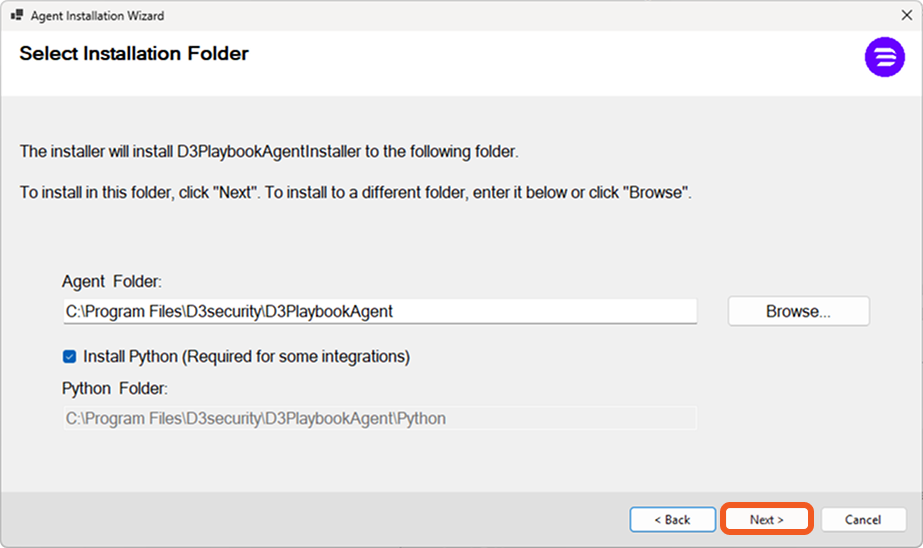Click the 'Python Folder:' label
Viewport: 923px width, 548px height.
coord(115,388)
